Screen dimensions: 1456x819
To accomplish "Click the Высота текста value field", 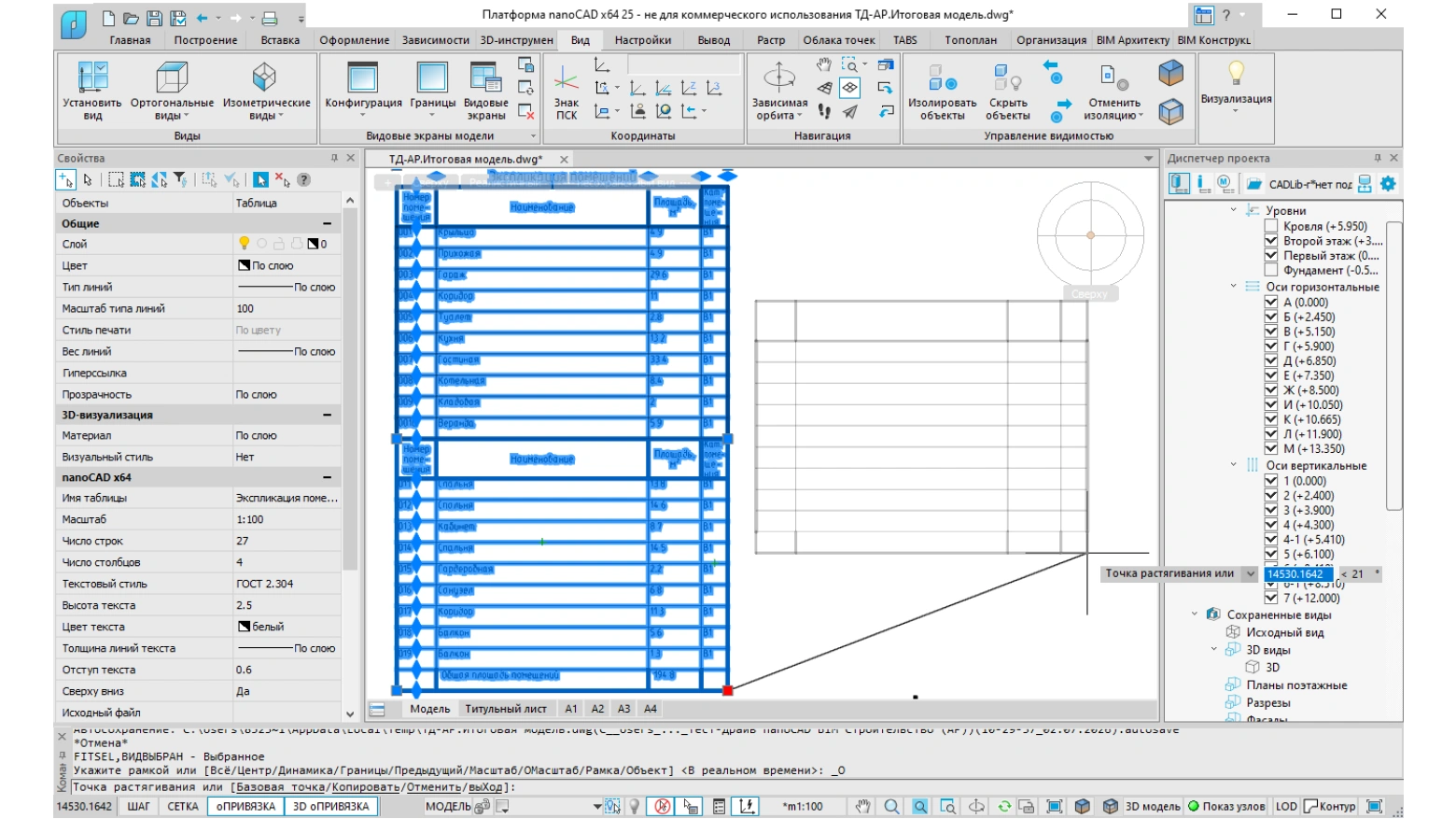I will click(287, 605).
